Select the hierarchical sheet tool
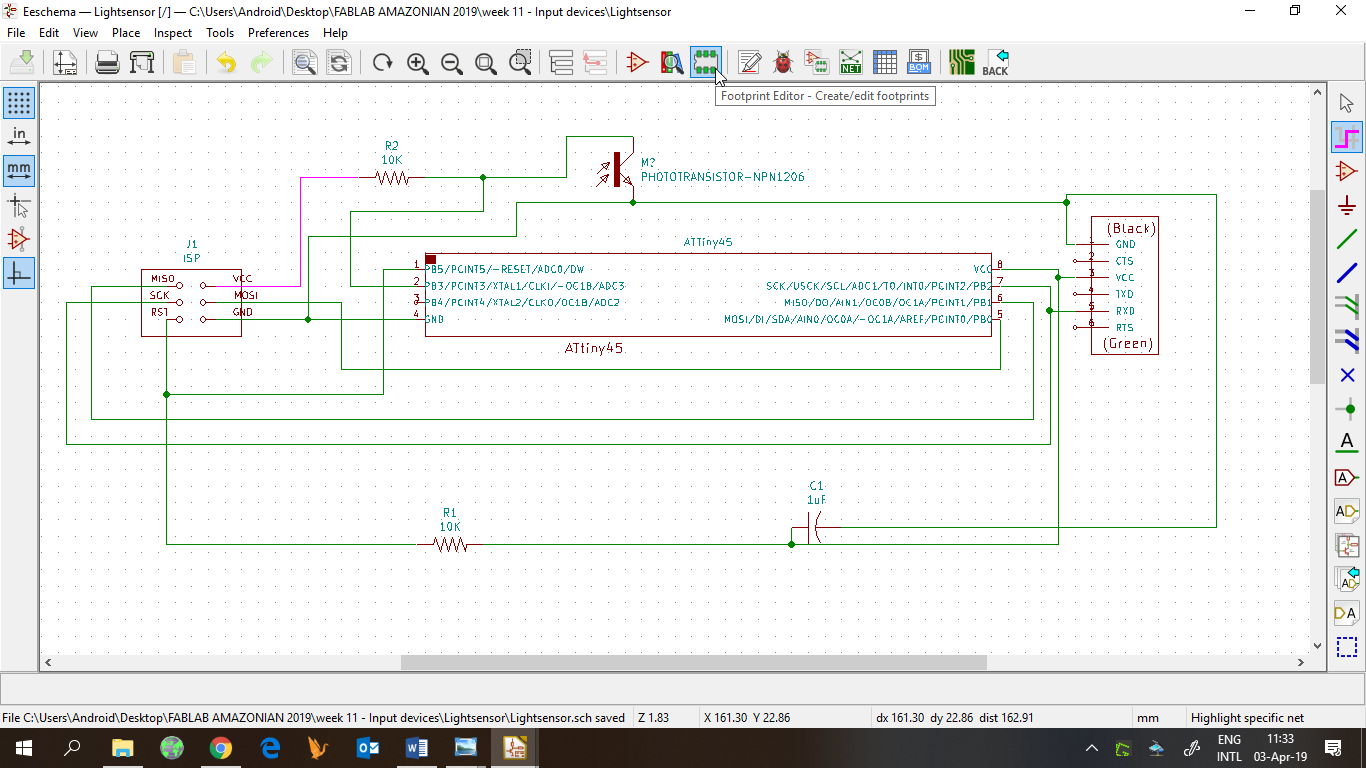Screen dimensions: 1366x768 pyautogui.click(x=1347, y=545)
